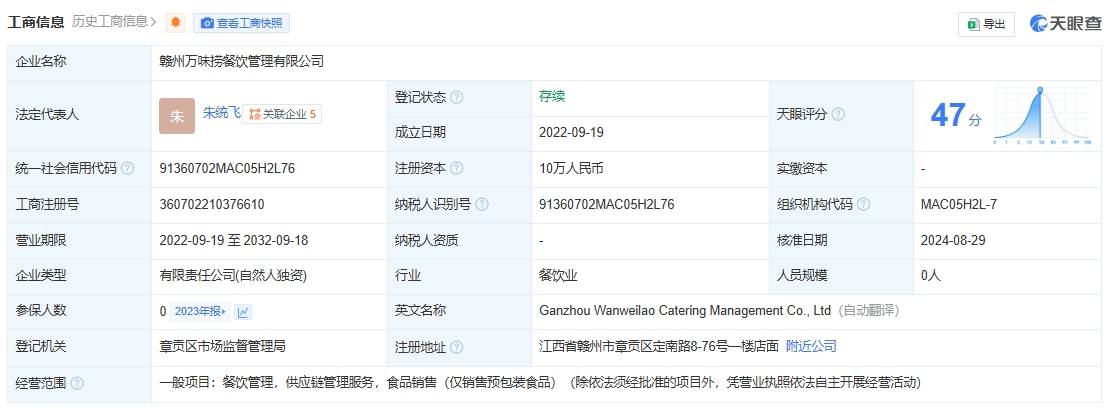The width and height of the screenshot is (1111, 410).
Task: Click help icon beside 天眼评分
Action: tap(838, 115)
